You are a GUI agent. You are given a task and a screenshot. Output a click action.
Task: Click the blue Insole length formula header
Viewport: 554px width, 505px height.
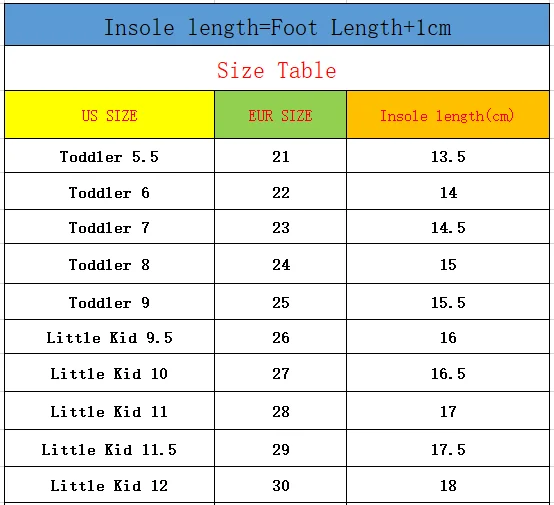pyautogui.click(x=277, y=25)
